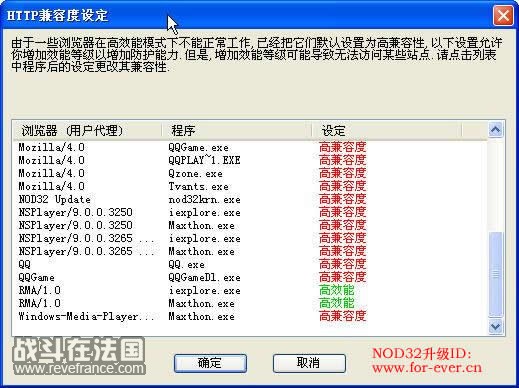The height and width of the screenshot is (388, 519).
Task: Select Mozilla/4.0 agent in QQPLAY~1.EXE row
Action: 51,160
